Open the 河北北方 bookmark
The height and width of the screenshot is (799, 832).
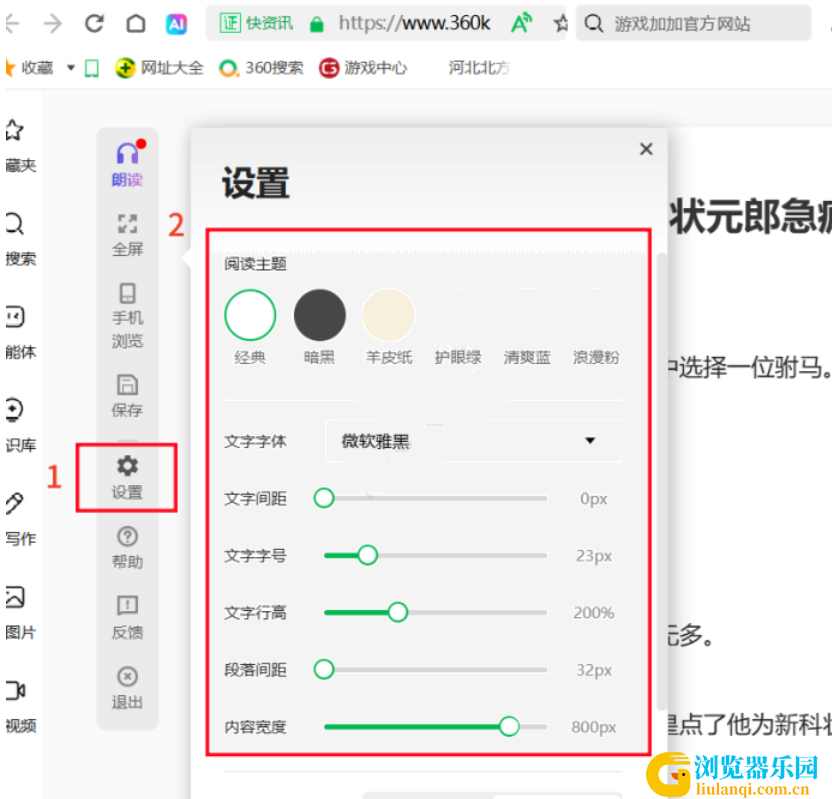479,68
